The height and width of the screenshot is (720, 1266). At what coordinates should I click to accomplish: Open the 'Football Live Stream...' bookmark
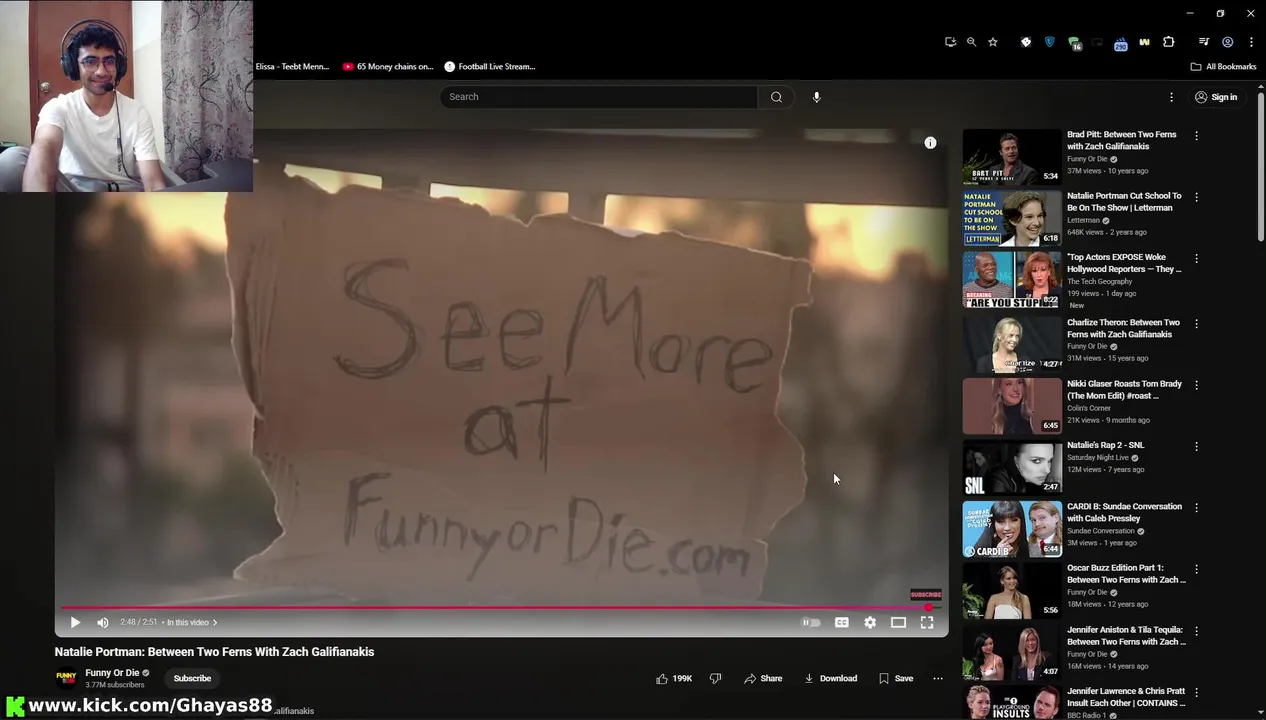click(490, 66)
